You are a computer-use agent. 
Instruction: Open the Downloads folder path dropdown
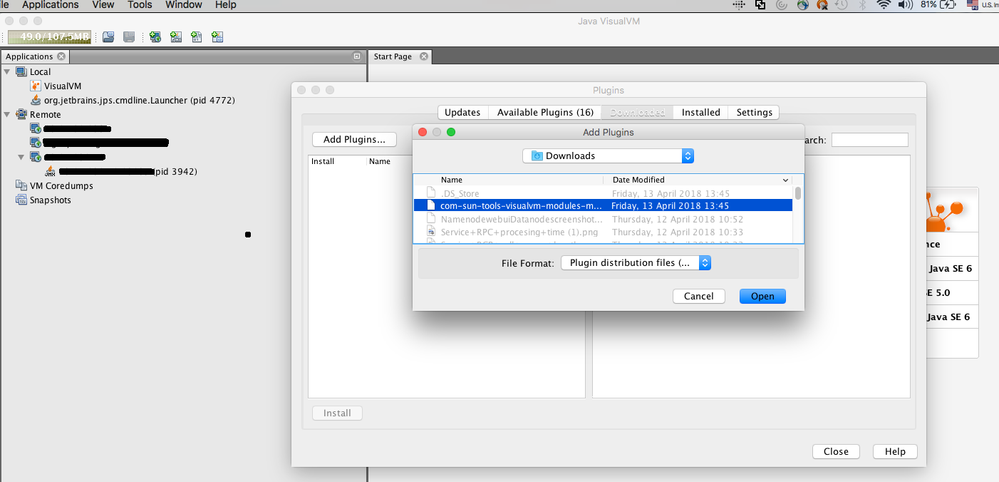click(x=608, y=156)
